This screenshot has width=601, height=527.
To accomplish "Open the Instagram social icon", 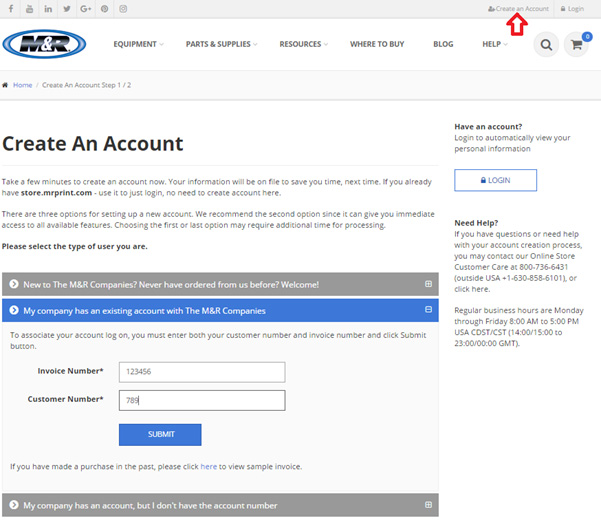I will tap(123, 8).
